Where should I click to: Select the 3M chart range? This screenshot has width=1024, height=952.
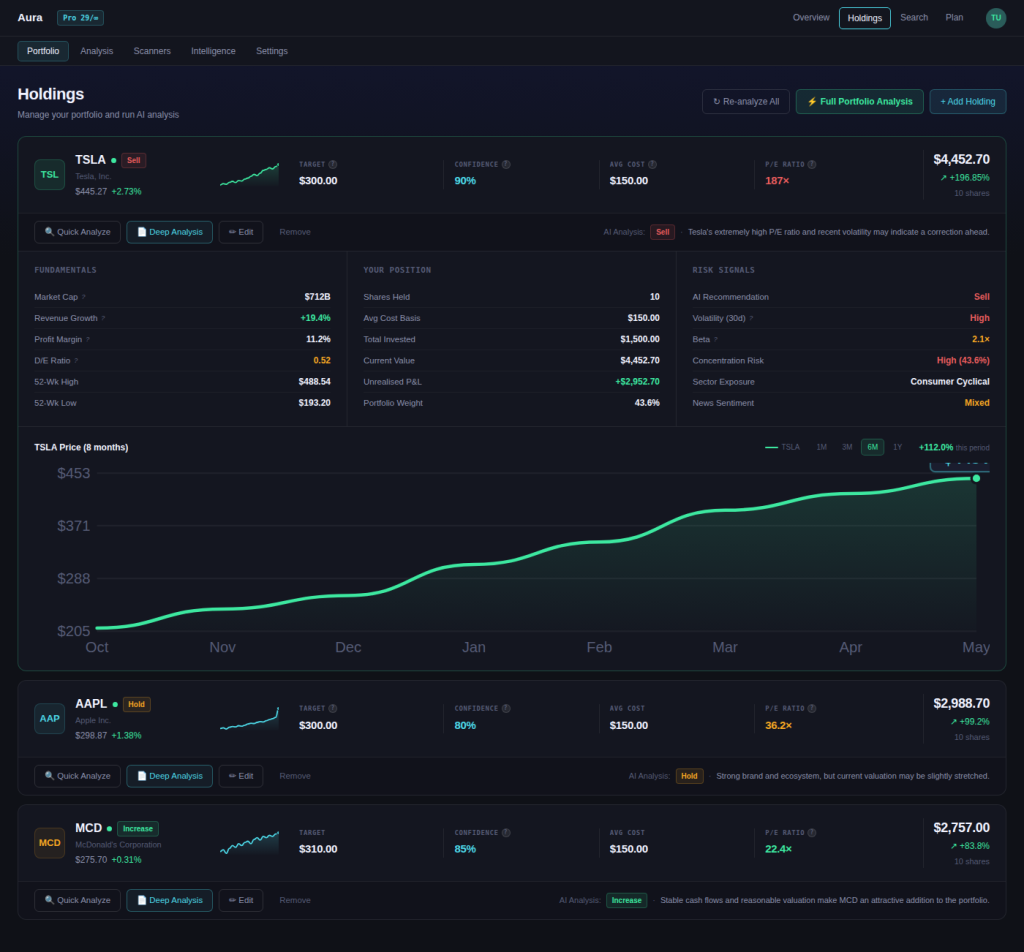[x=847, y=447]
